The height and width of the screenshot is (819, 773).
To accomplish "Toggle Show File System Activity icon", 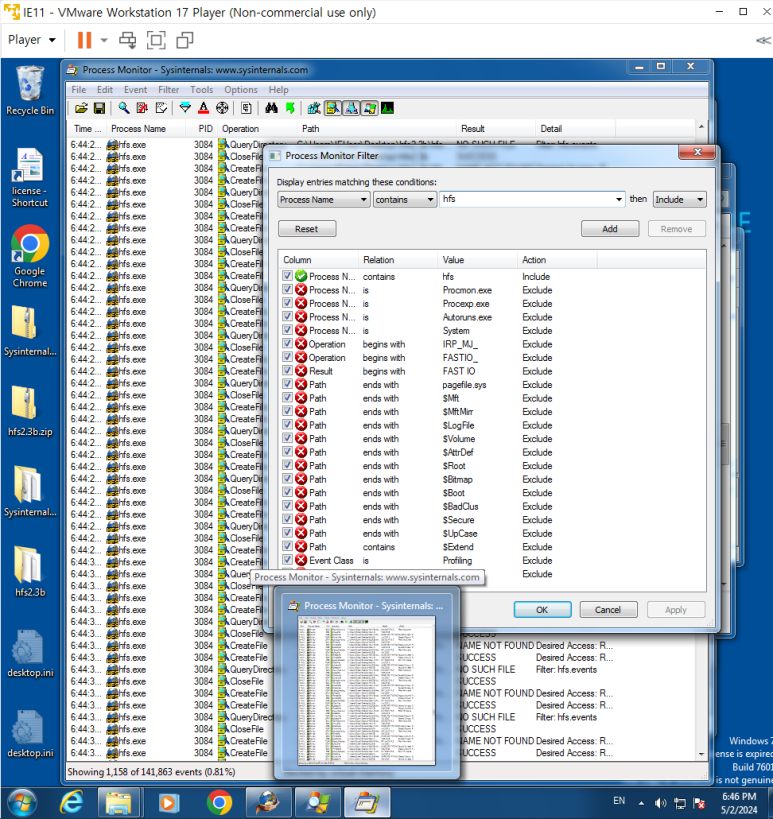I will [x=333, y=108].
